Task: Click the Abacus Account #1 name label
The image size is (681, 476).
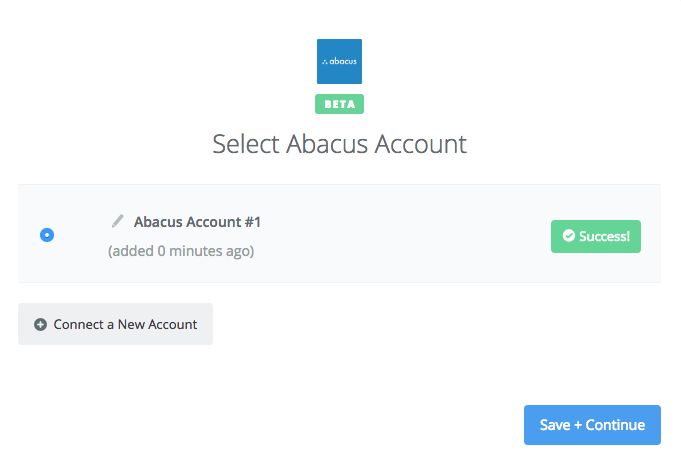Action: 197,222
